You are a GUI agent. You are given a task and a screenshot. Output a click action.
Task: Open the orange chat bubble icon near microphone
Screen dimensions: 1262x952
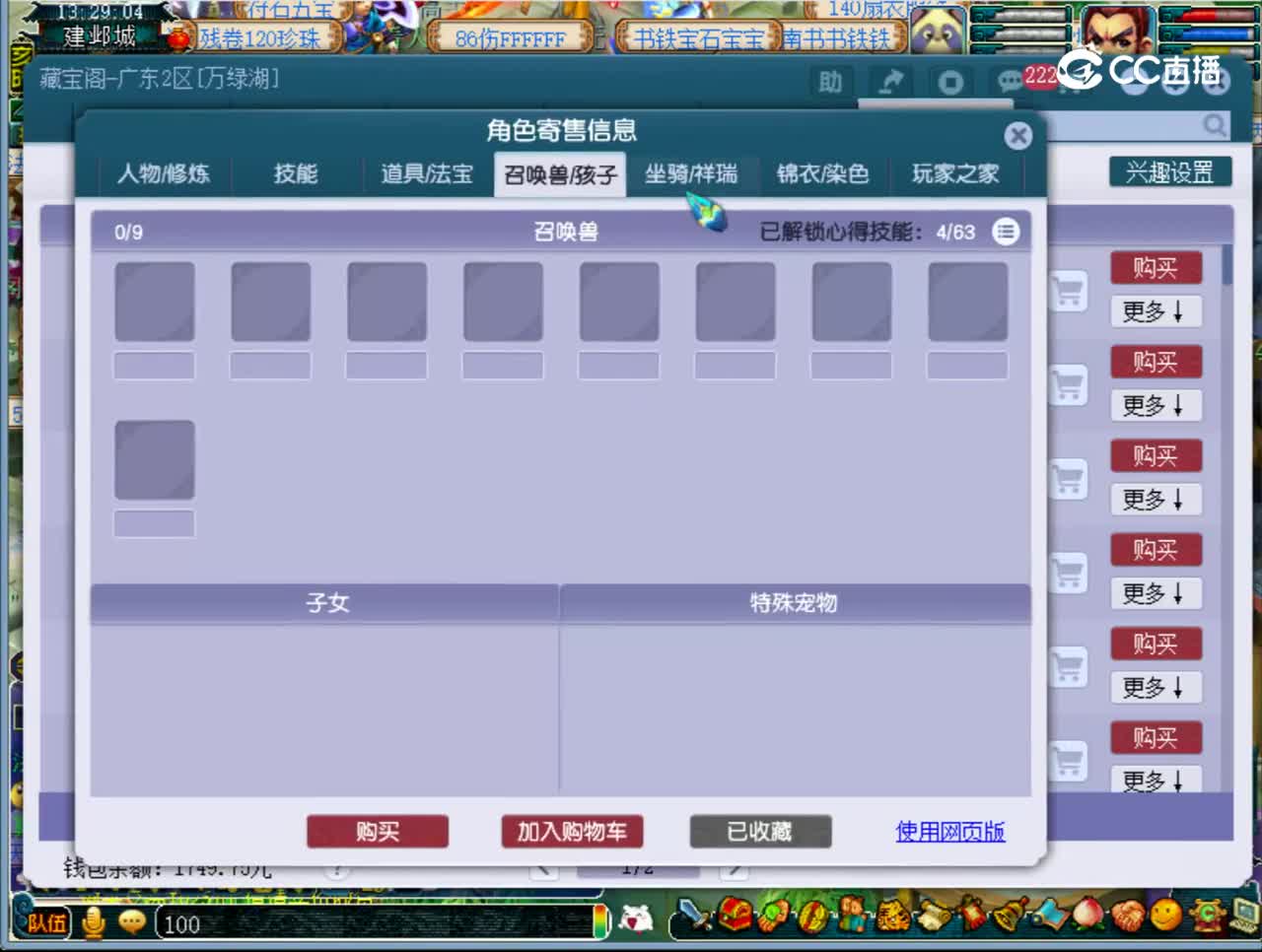tap(132, 922)
